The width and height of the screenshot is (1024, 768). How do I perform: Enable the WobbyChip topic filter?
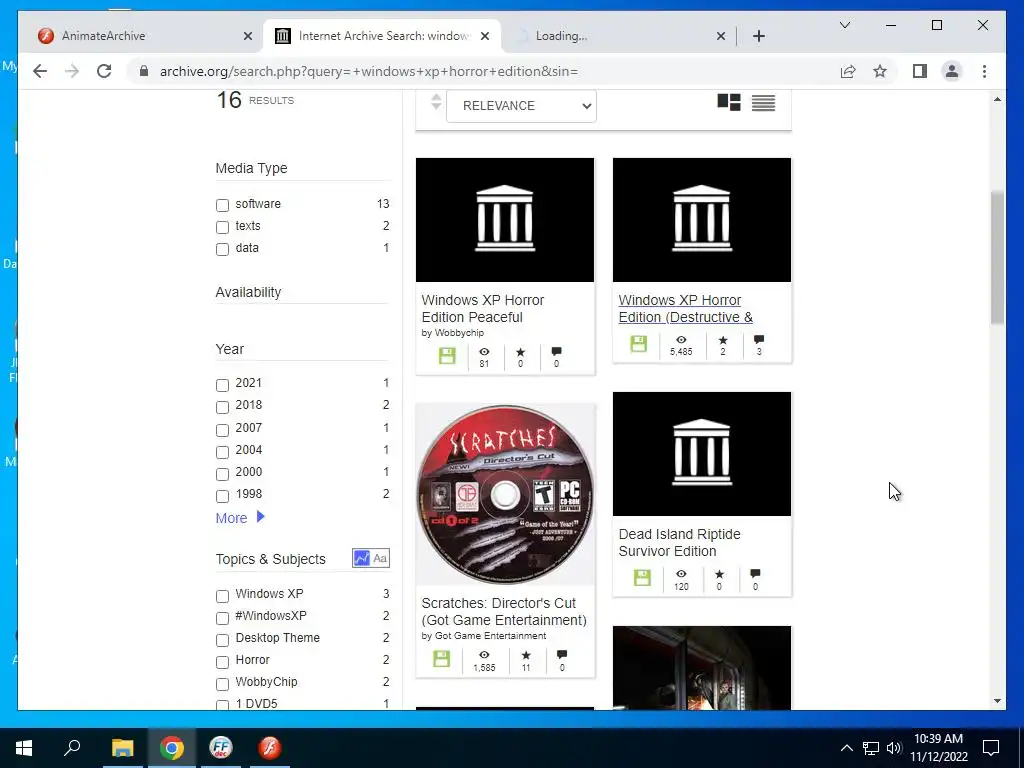tap(222, 684)
